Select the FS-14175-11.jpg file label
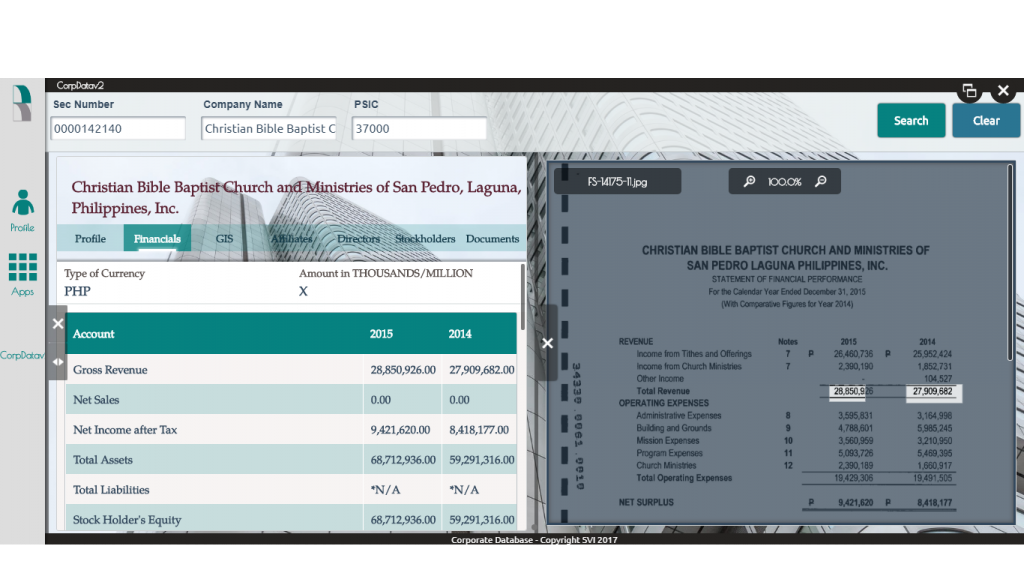Screen dimensions: 1024x576 [x=617, y=182]
